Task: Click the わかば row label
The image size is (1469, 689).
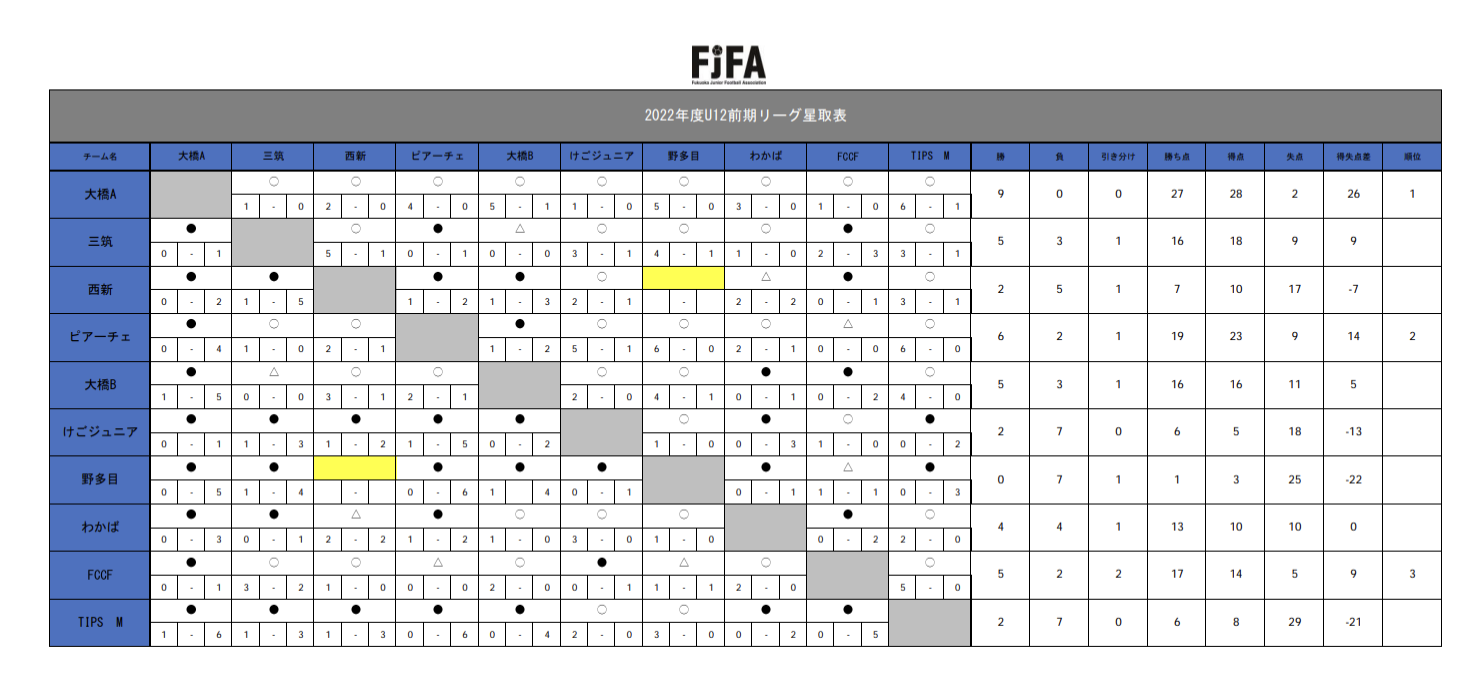Action: 100,527
